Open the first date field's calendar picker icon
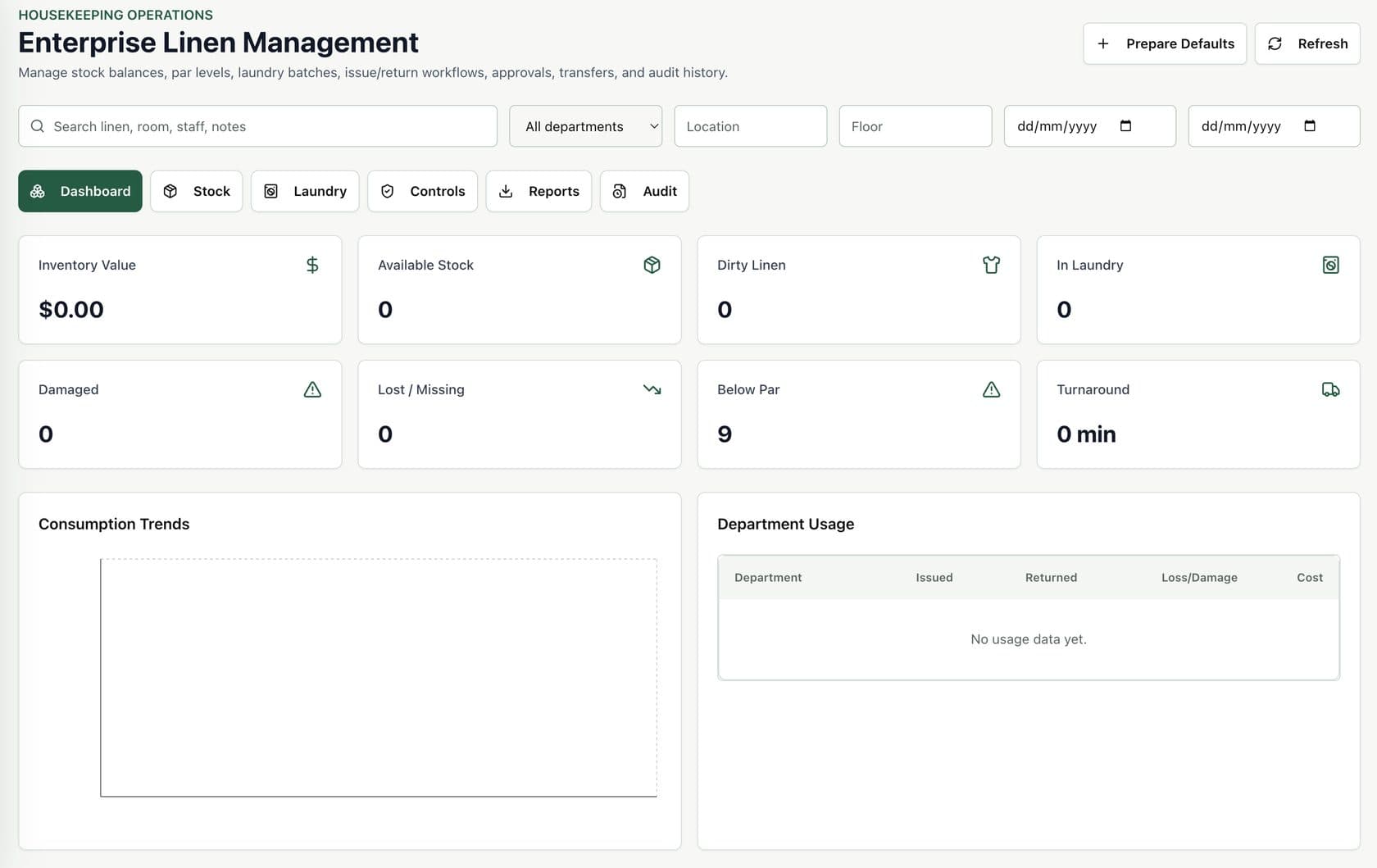This screenshot has height=868, width=1377. click(1125, 125)
